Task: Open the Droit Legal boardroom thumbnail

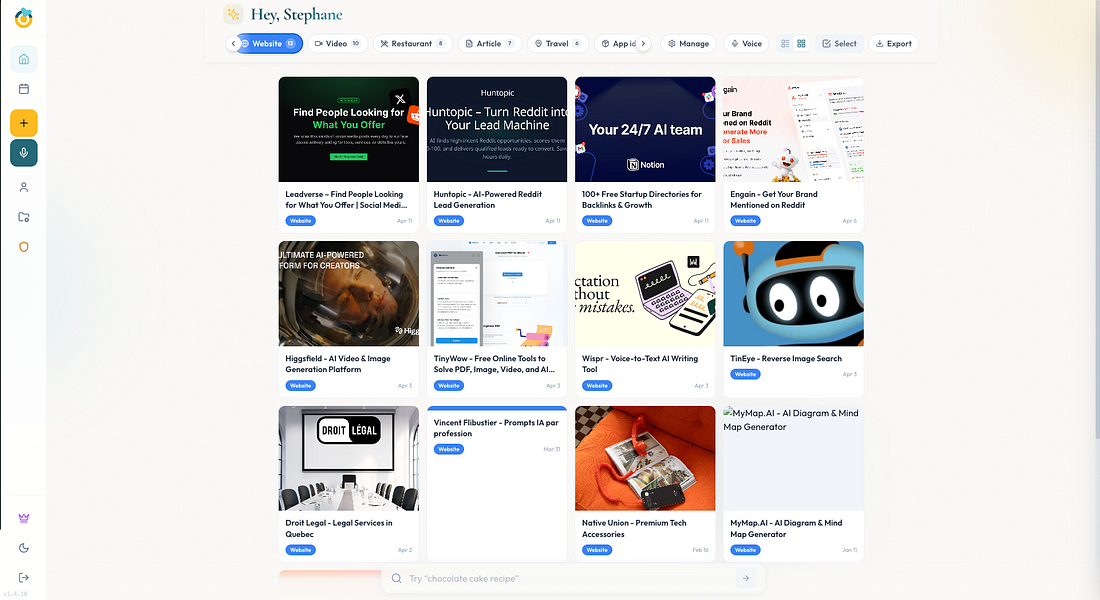Action: click(349, 458)
